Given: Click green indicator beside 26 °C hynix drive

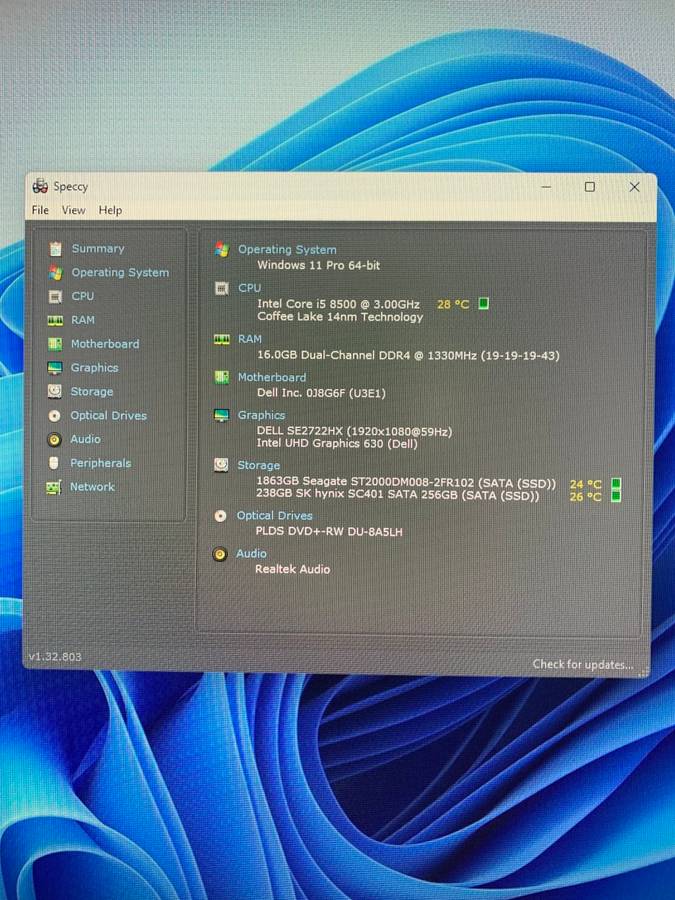Looking at the screenshot, I should point(616,495).
